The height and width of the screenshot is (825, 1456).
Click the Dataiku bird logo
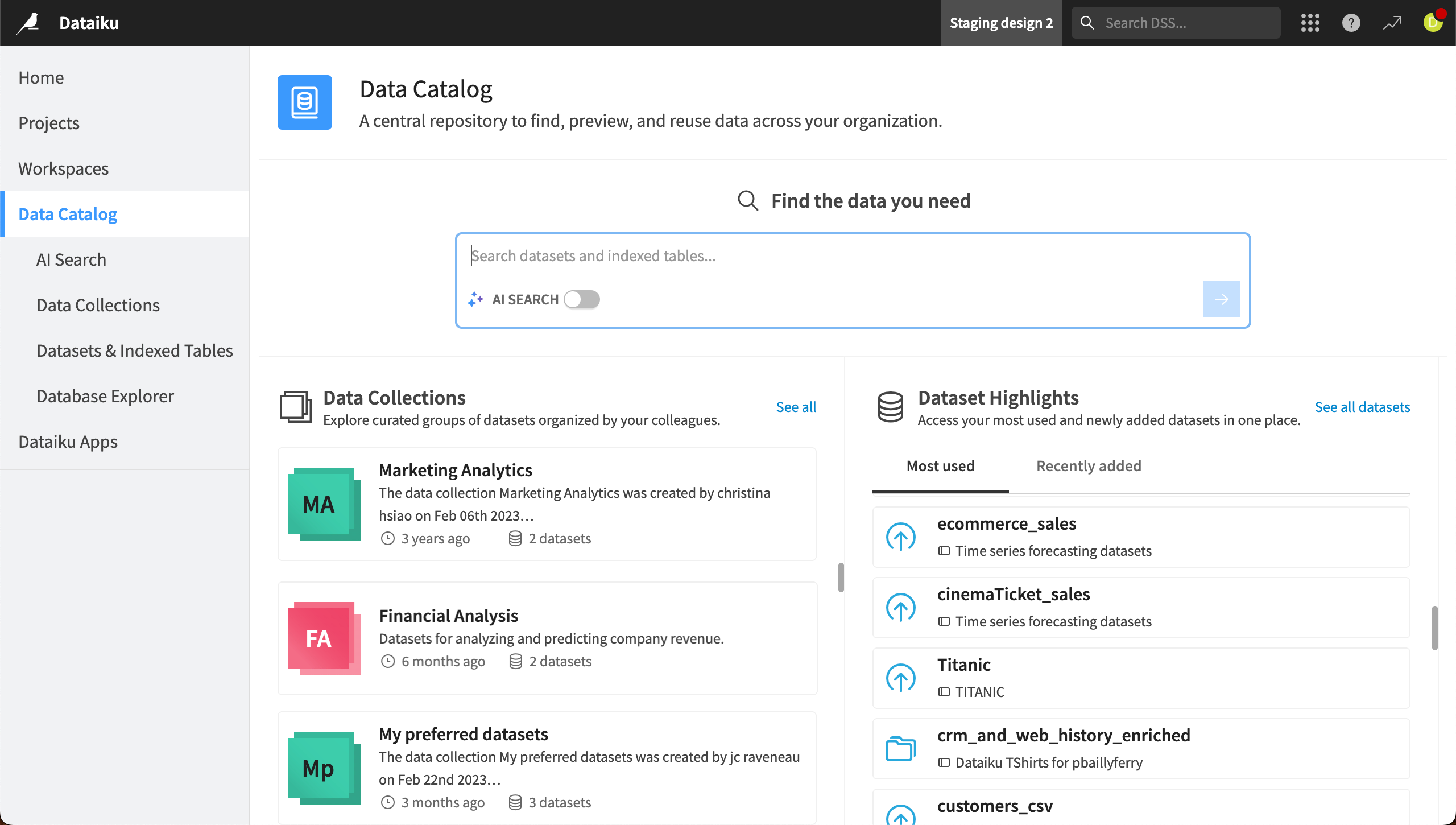tap(28, 22)
